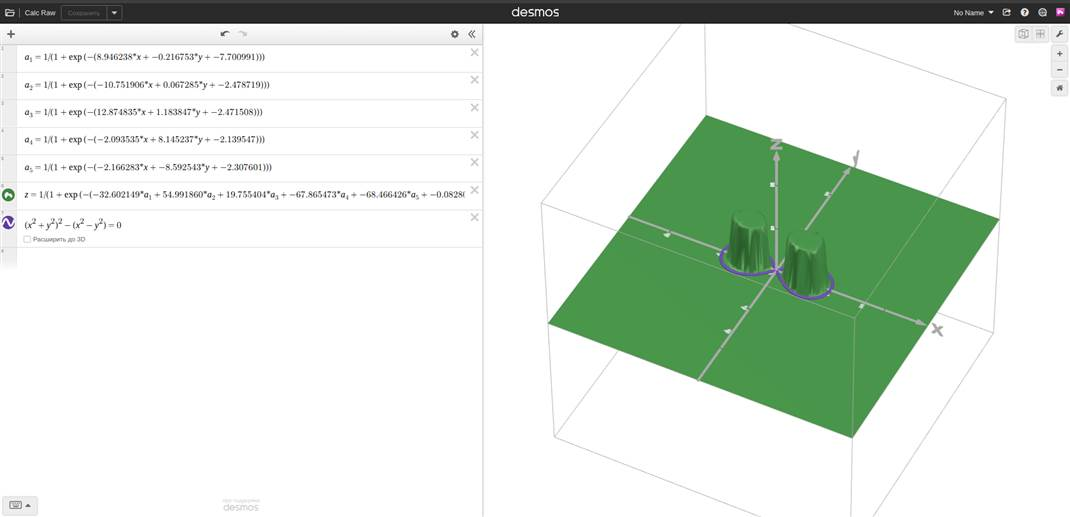Click the pink icon in header
Image resolution: width=1070 pixels, height=517 pixels.
pos(1060,12)
